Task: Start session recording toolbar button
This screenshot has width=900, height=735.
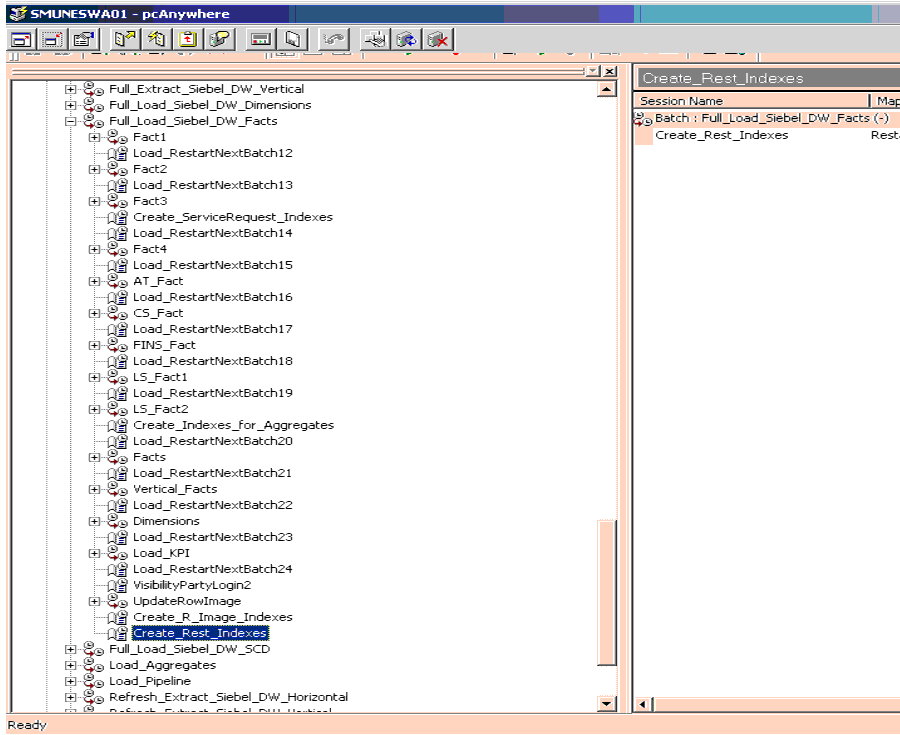Action: (261, 40)
